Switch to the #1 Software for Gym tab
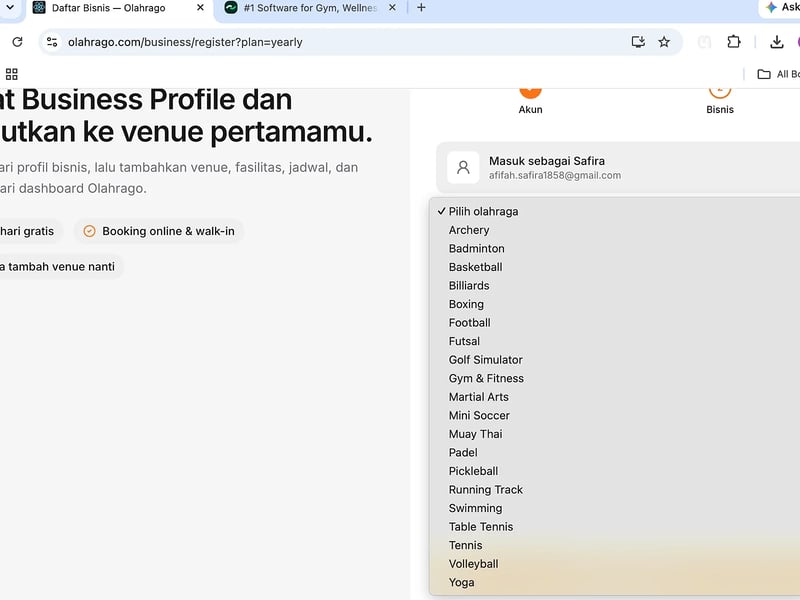800x600 pixels. pyautogui.click(x=310, y=8)
